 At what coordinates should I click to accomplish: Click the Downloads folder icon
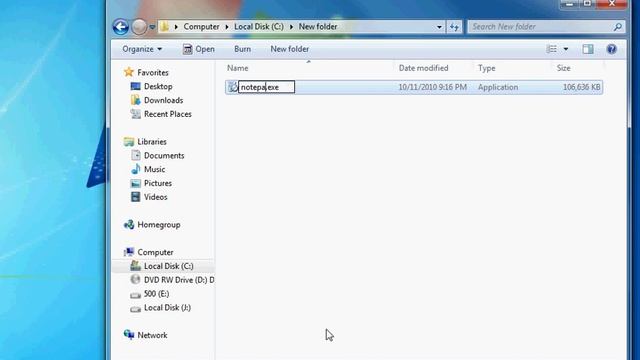click(x=136, y=100)
